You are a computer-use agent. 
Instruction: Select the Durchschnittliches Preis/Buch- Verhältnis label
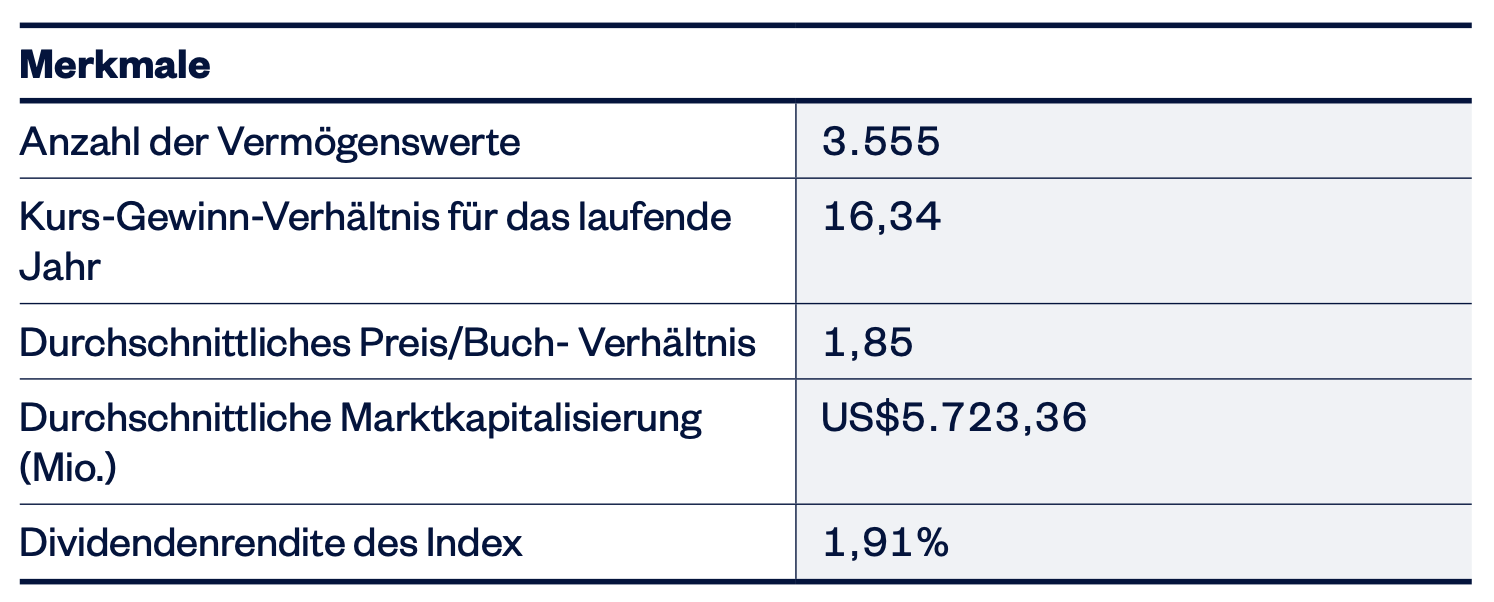(x=387, y=342)
